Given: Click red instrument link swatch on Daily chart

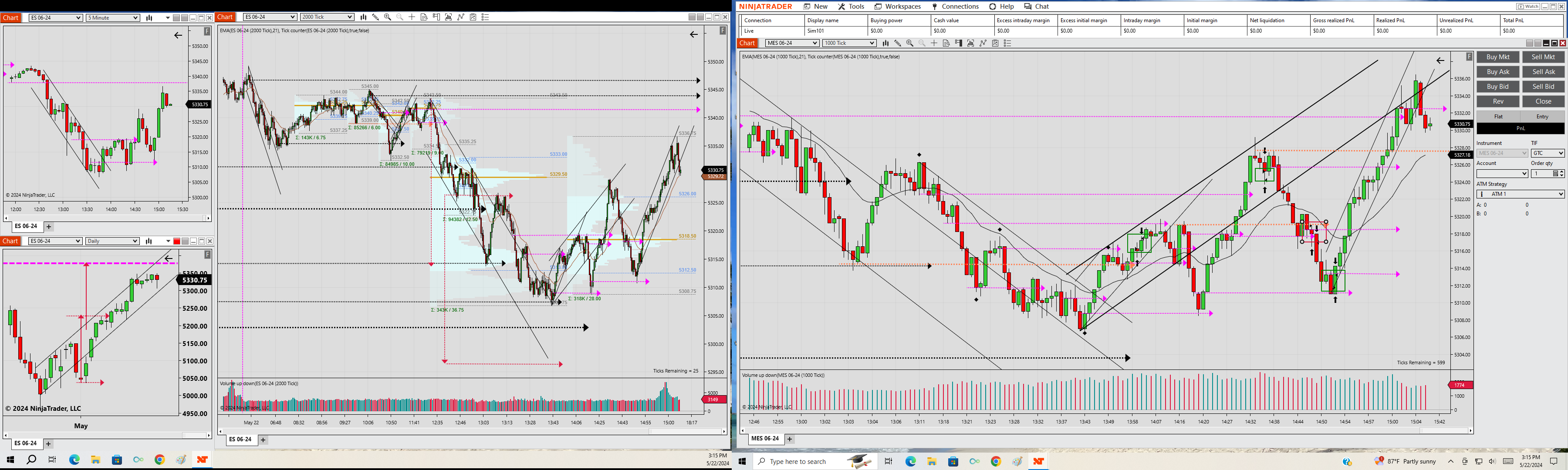Looking at the screenshot, I should [x=176, y=242].
